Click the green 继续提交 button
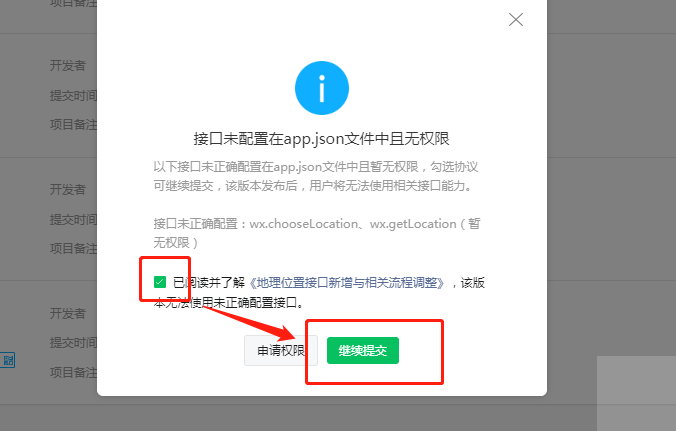676x431 pixels. pos(363,350)
